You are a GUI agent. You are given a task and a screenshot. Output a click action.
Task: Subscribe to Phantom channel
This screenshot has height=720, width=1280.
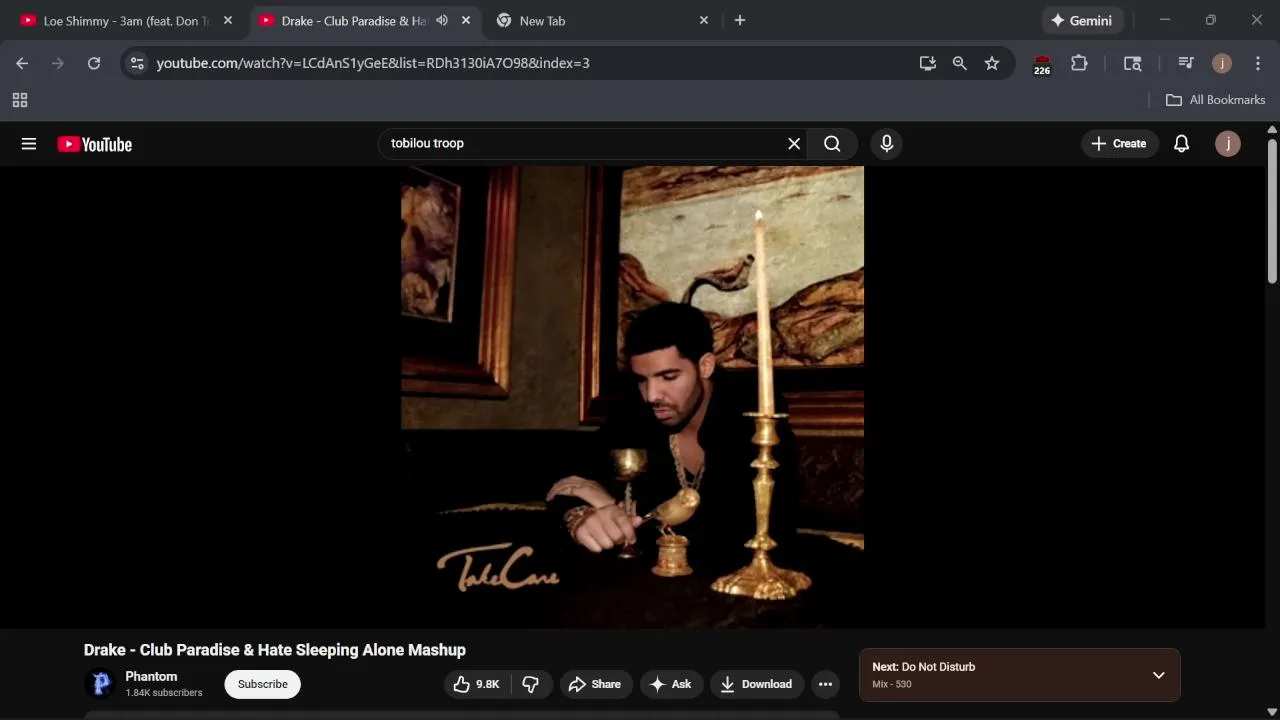[x=263, y=684]
